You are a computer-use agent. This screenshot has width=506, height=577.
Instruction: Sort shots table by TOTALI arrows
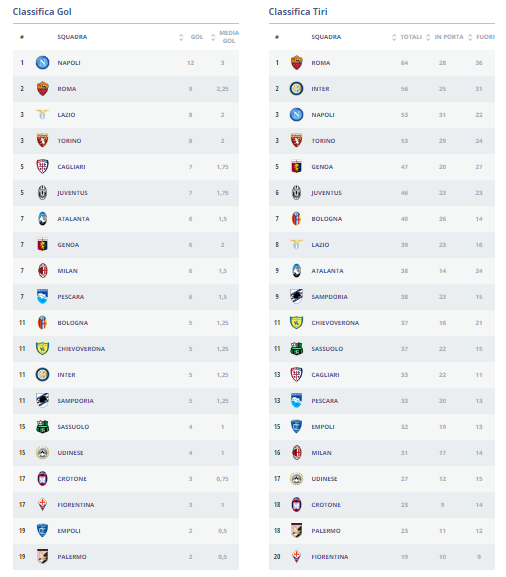point(394,37)
